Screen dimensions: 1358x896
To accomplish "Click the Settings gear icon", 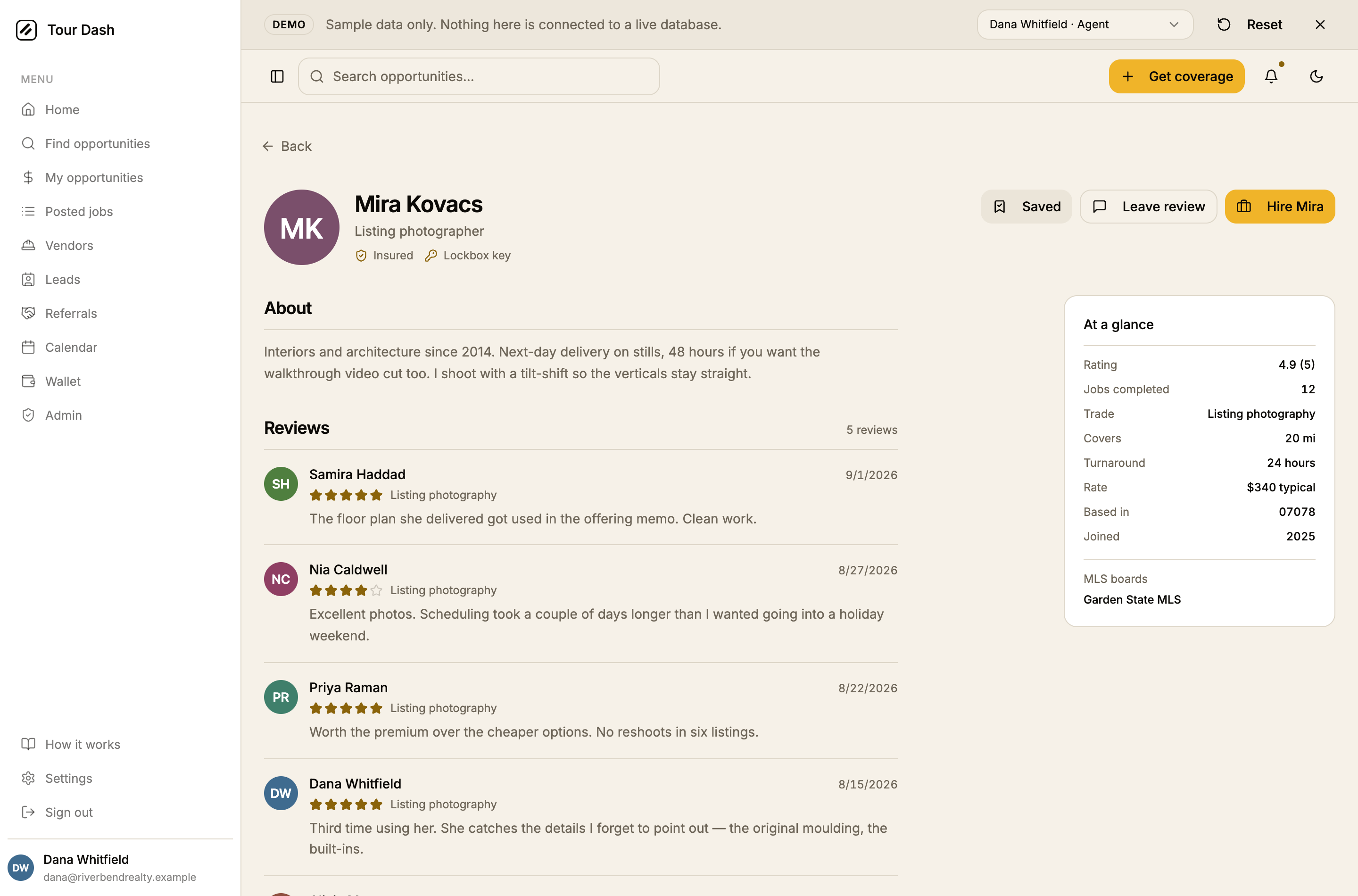I will coord(28,778).
